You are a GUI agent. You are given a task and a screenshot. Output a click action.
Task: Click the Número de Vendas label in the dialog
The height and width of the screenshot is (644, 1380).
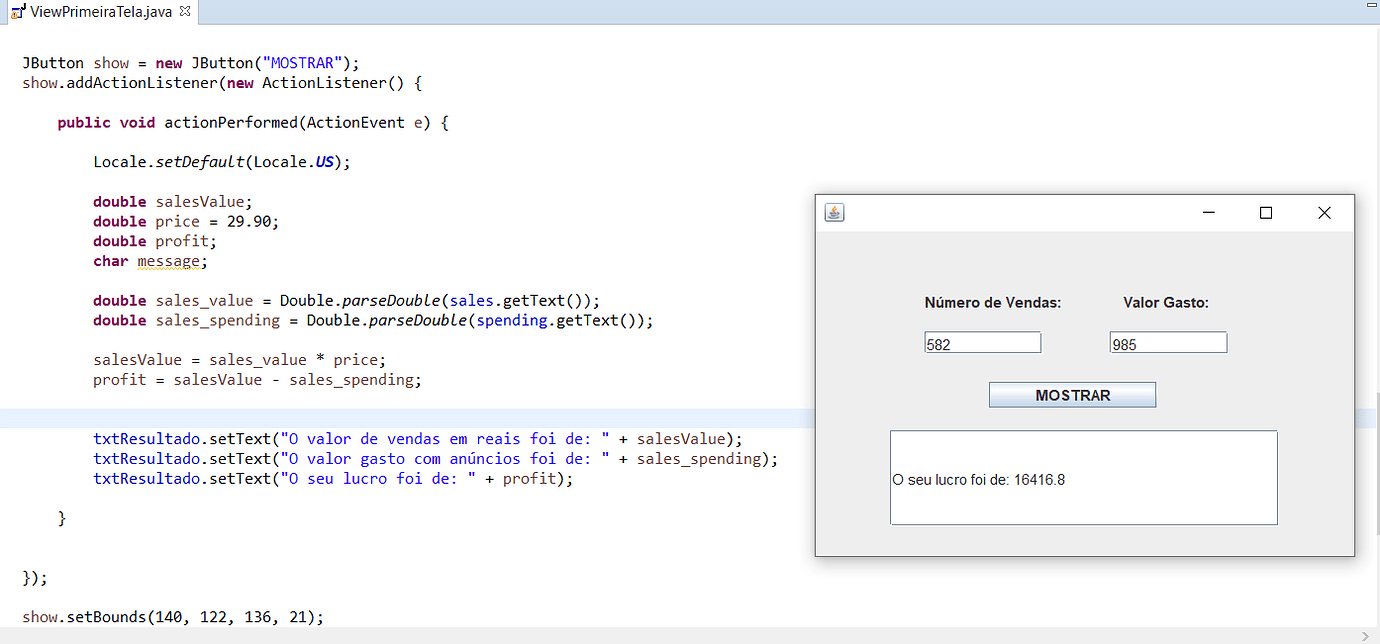(992, 302)
